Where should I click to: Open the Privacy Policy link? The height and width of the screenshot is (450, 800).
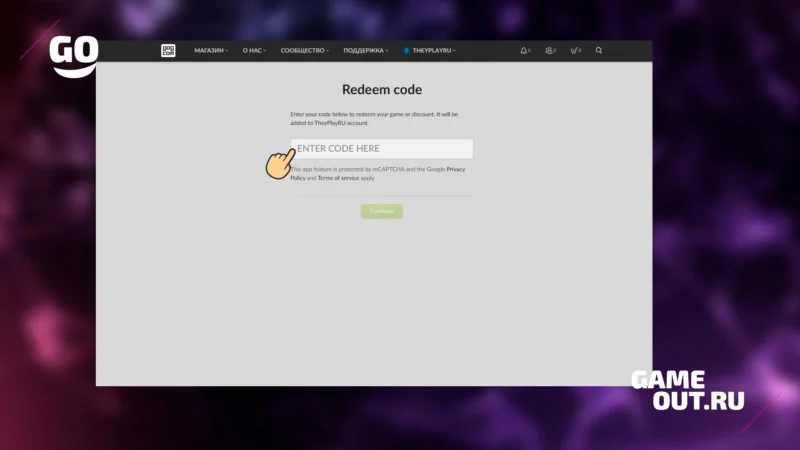point(378,173)
